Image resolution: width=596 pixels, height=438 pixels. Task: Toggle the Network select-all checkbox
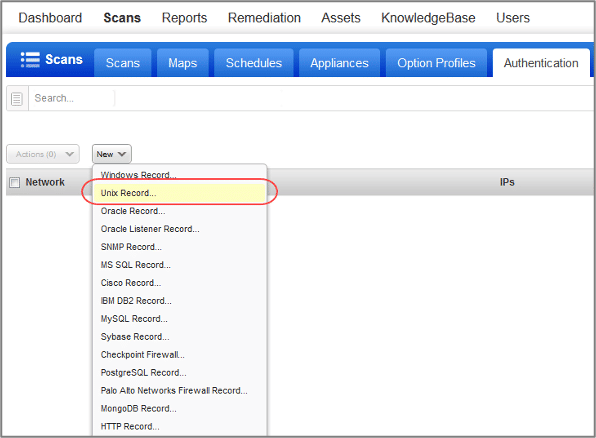coord(14,182)
